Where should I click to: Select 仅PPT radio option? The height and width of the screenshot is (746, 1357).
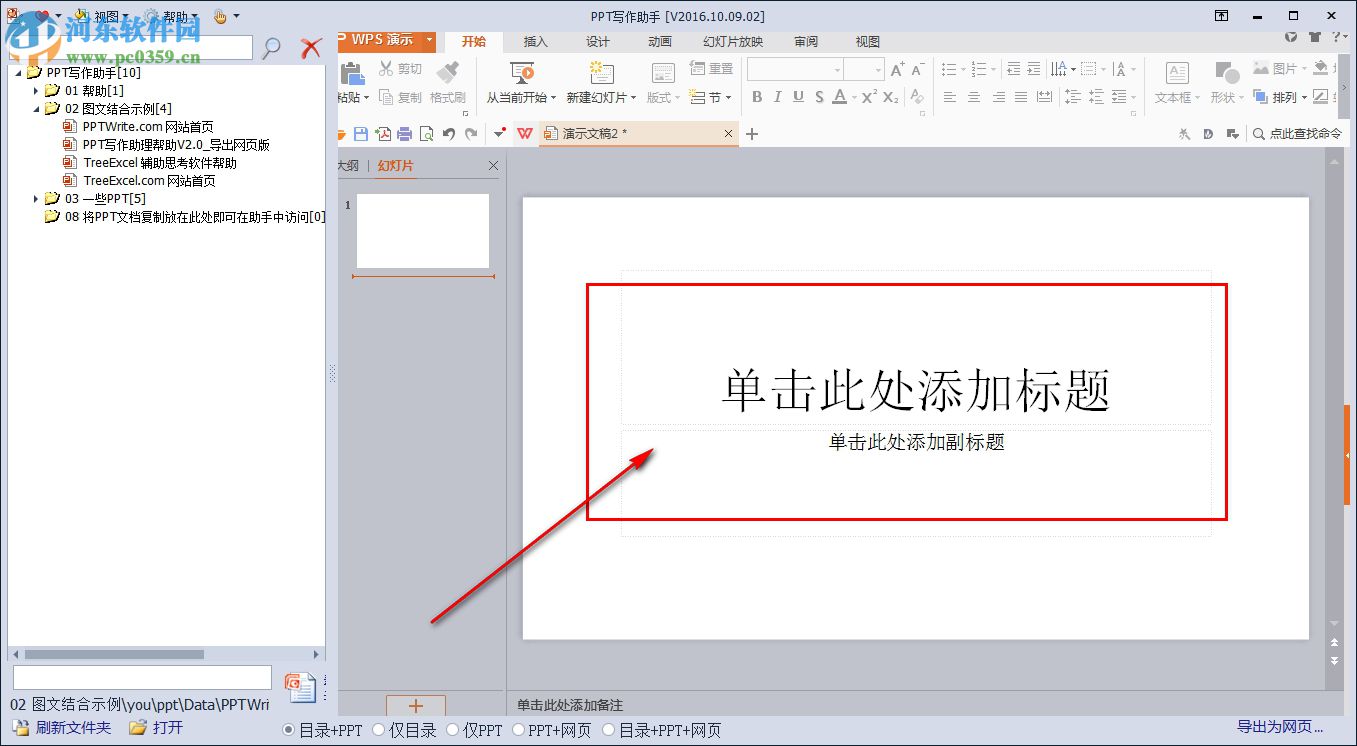click(453, 730)
